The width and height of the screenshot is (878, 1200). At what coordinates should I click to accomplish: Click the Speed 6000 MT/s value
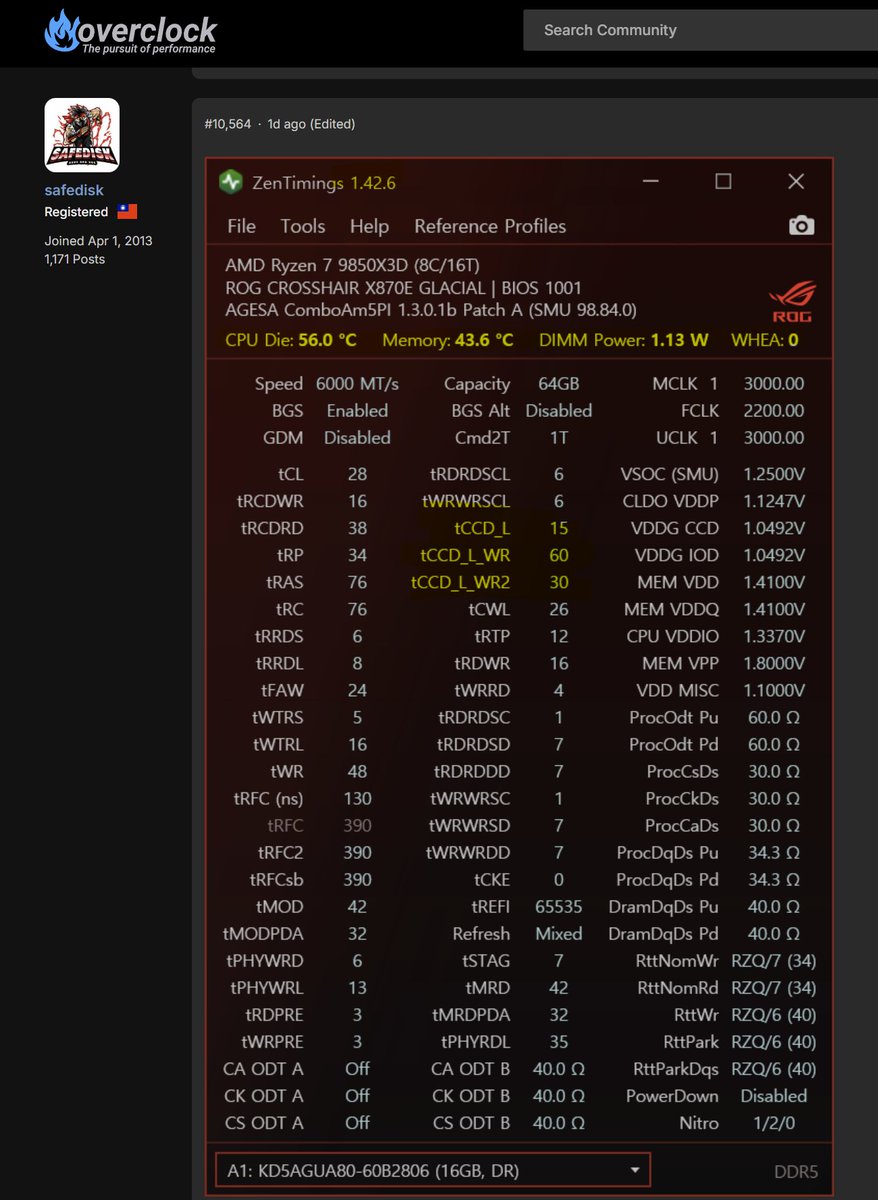pos(357,384)
